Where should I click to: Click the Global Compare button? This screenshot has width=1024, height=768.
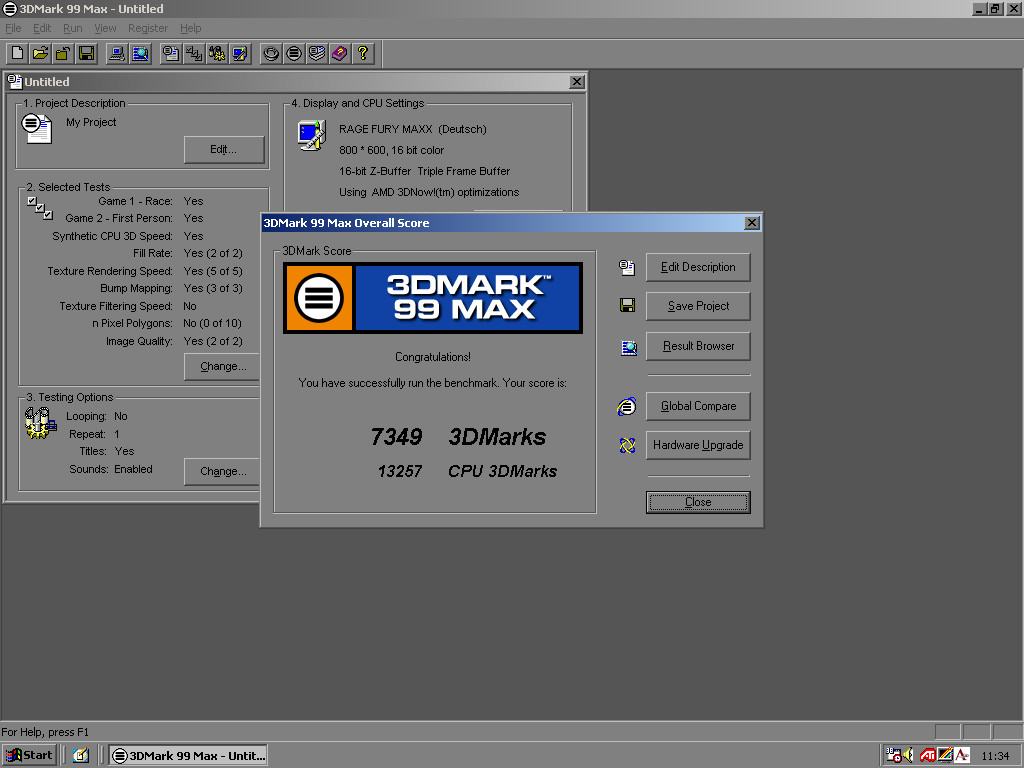coord(698,406)
